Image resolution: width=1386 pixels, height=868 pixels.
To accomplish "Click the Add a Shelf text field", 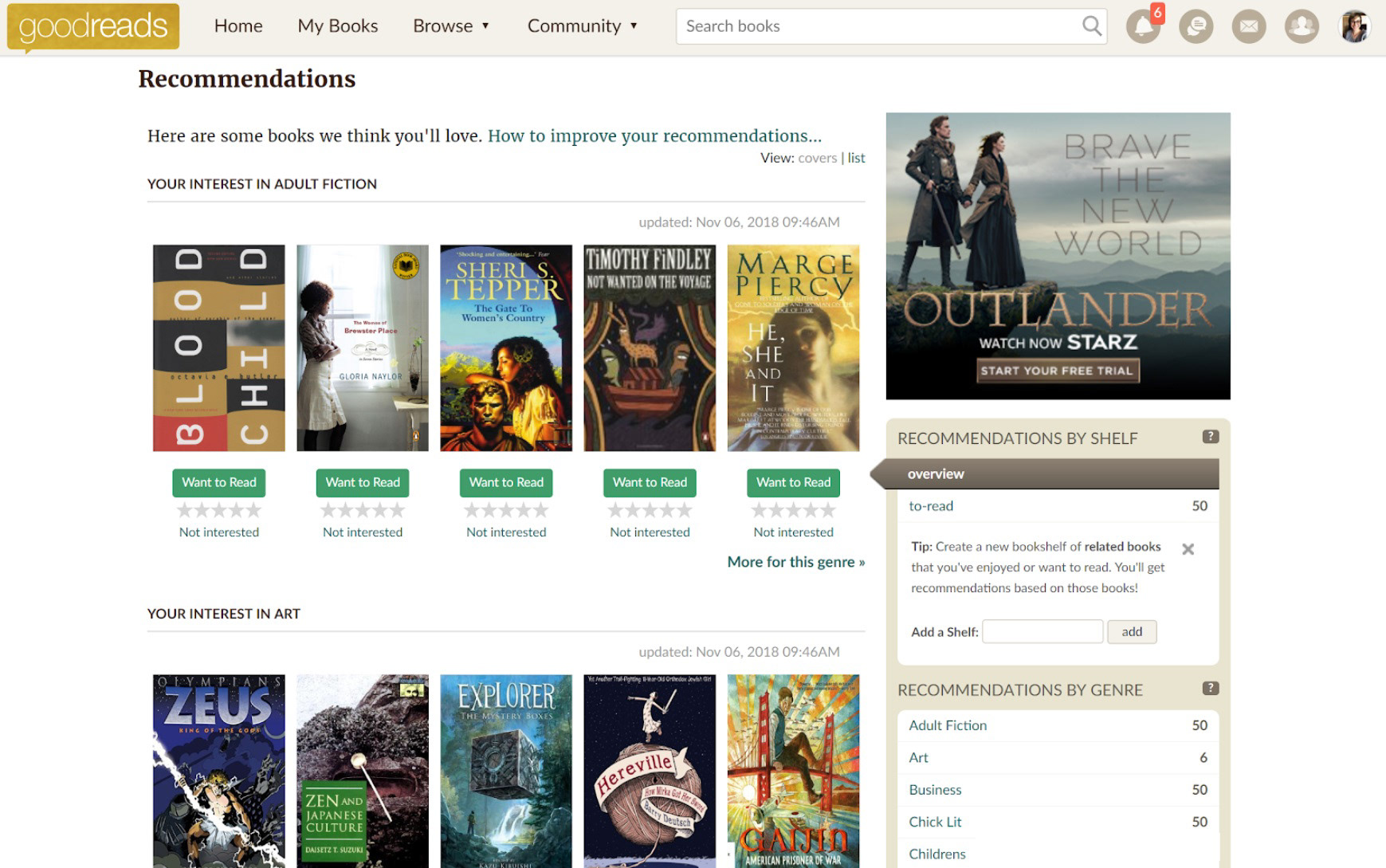I will 1042,632.
